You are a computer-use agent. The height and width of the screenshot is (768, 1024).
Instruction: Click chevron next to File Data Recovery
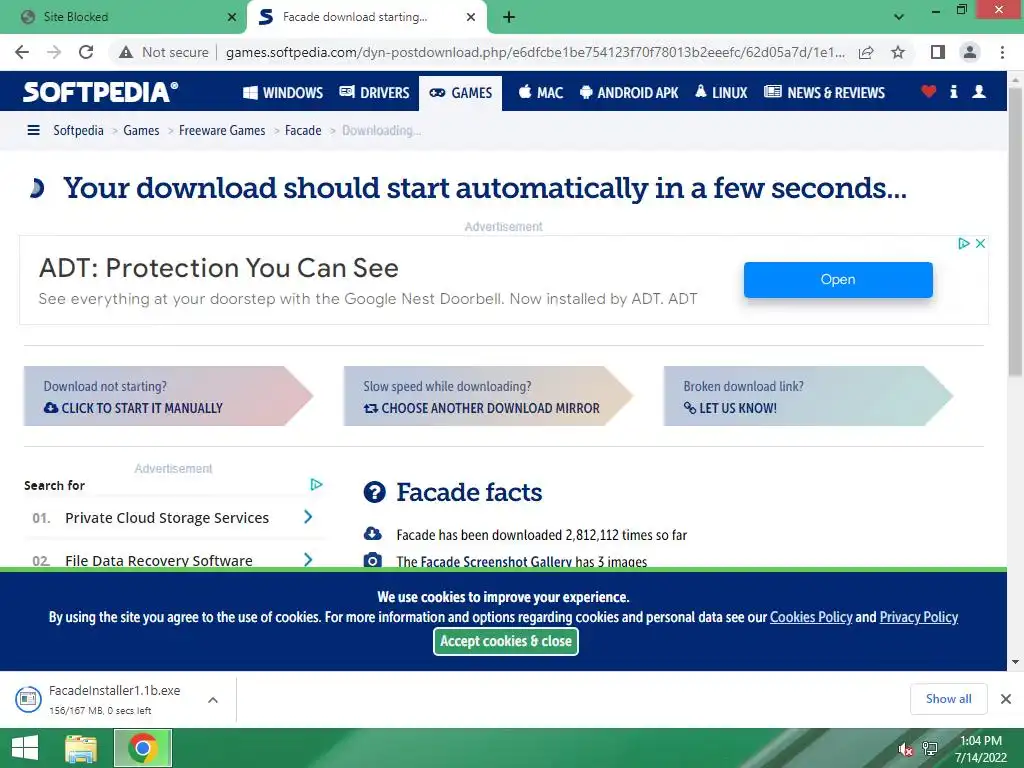(308, 560)
